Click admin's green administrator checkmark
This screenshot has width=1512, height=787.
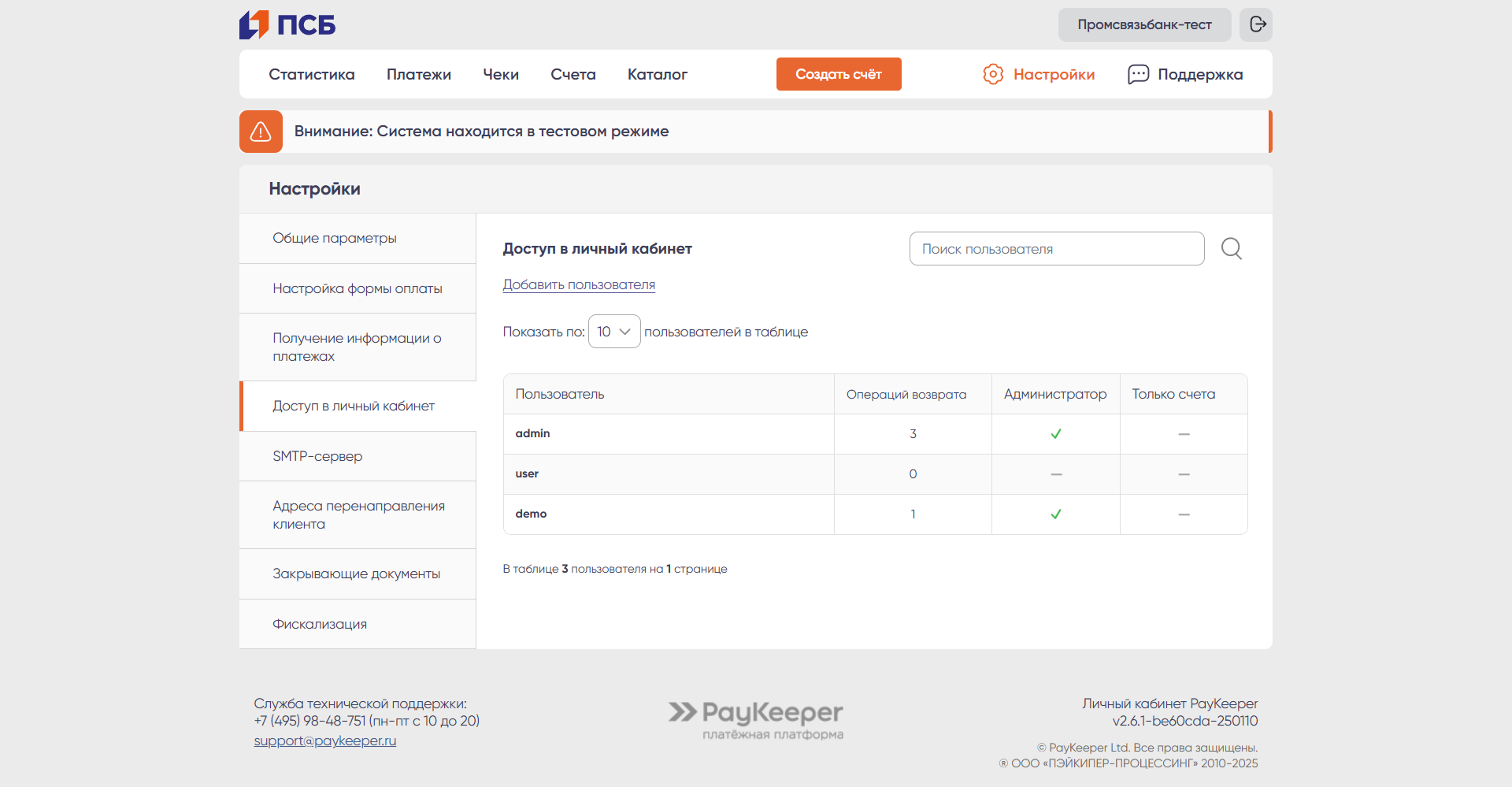coord(1056,434)
